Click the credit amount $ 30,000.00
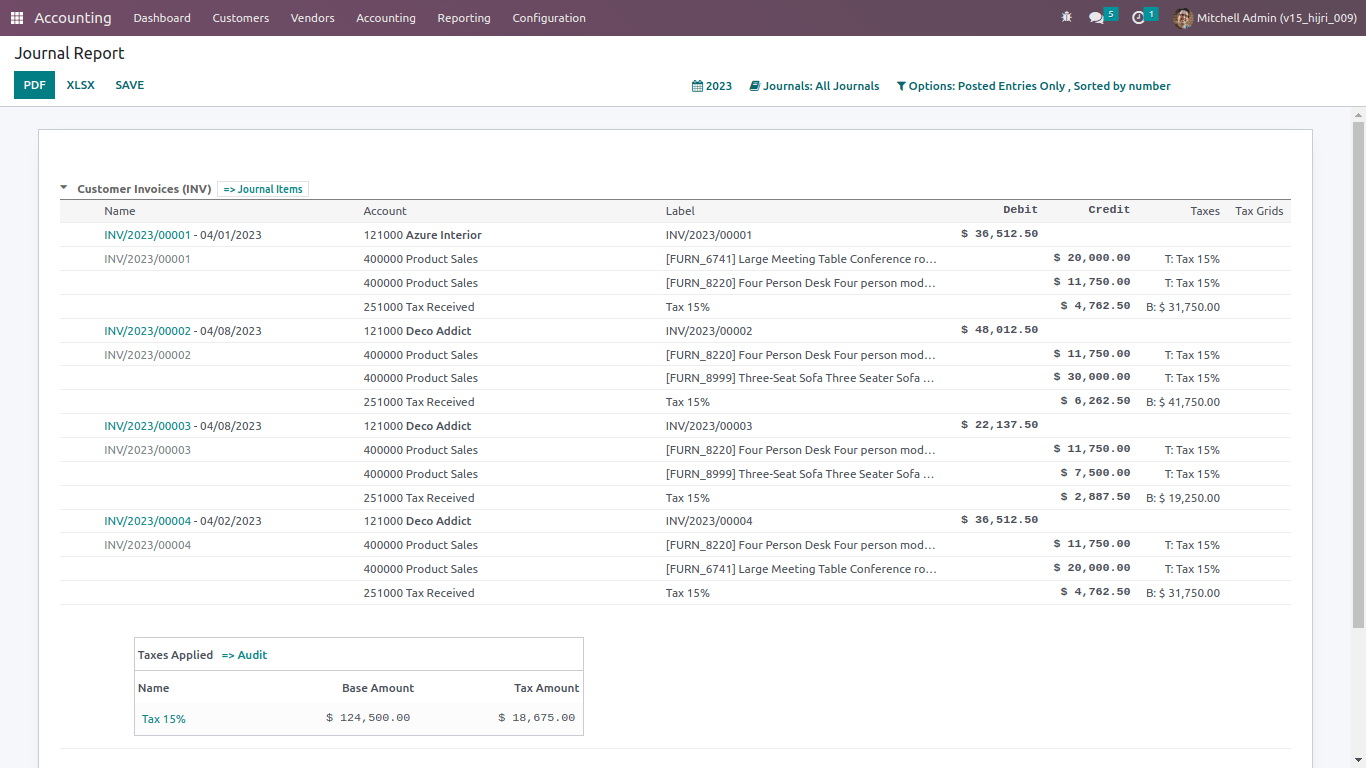Viewport: 1366px width, 768px height. click(1092, 377)
